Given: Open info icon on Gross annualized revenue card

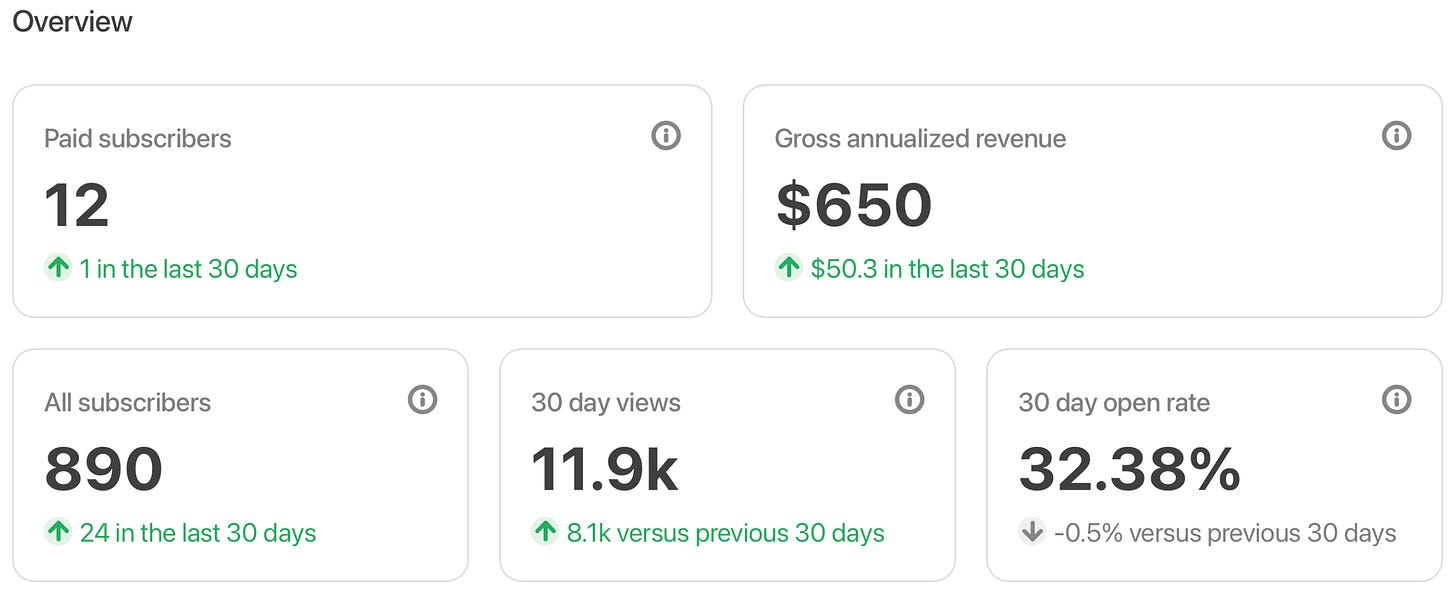Looking at the screenshot, I should (x=1396, y=135).
